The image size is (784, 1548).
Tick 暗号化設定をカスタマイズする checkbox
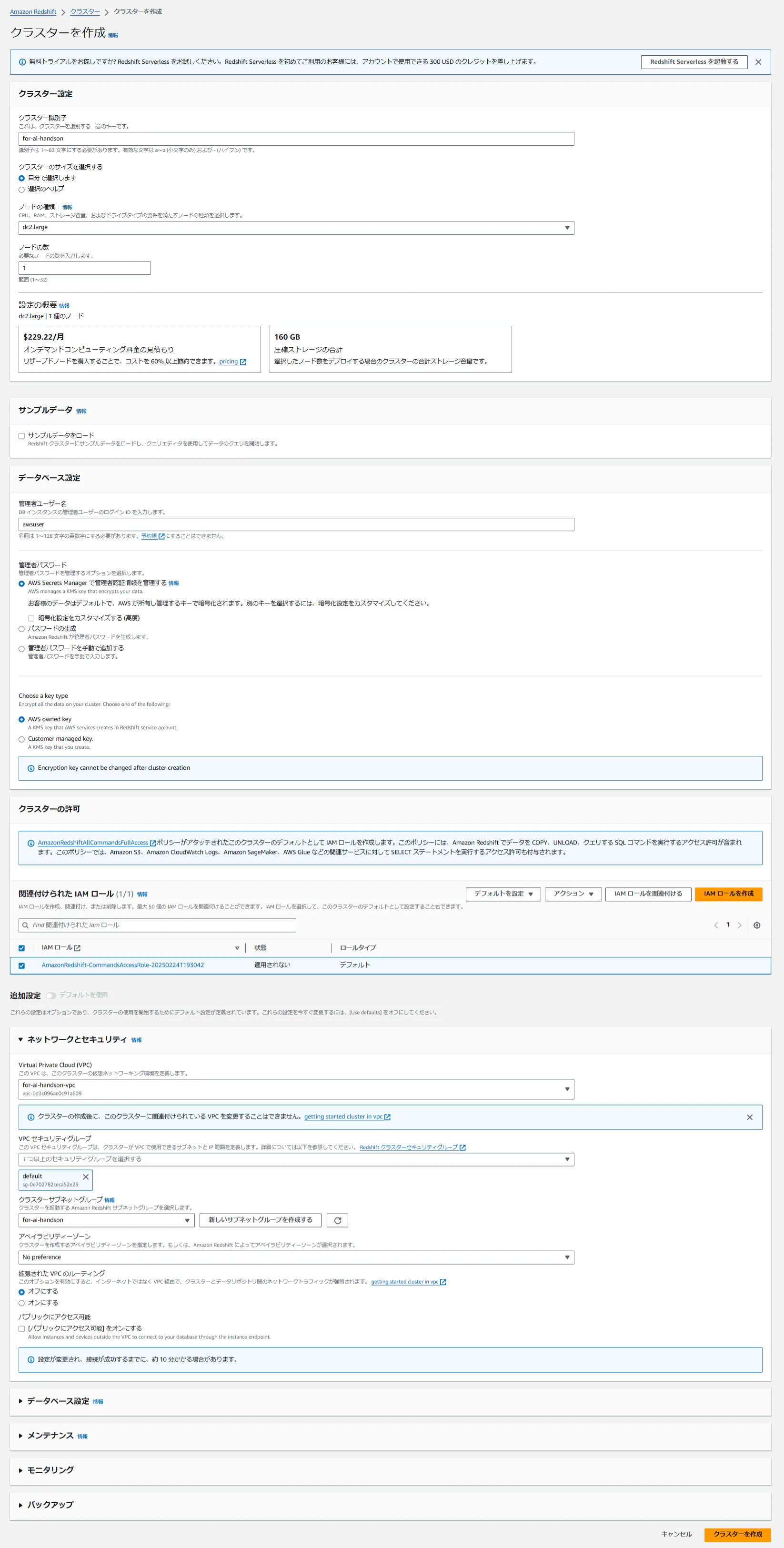[31, 618]
